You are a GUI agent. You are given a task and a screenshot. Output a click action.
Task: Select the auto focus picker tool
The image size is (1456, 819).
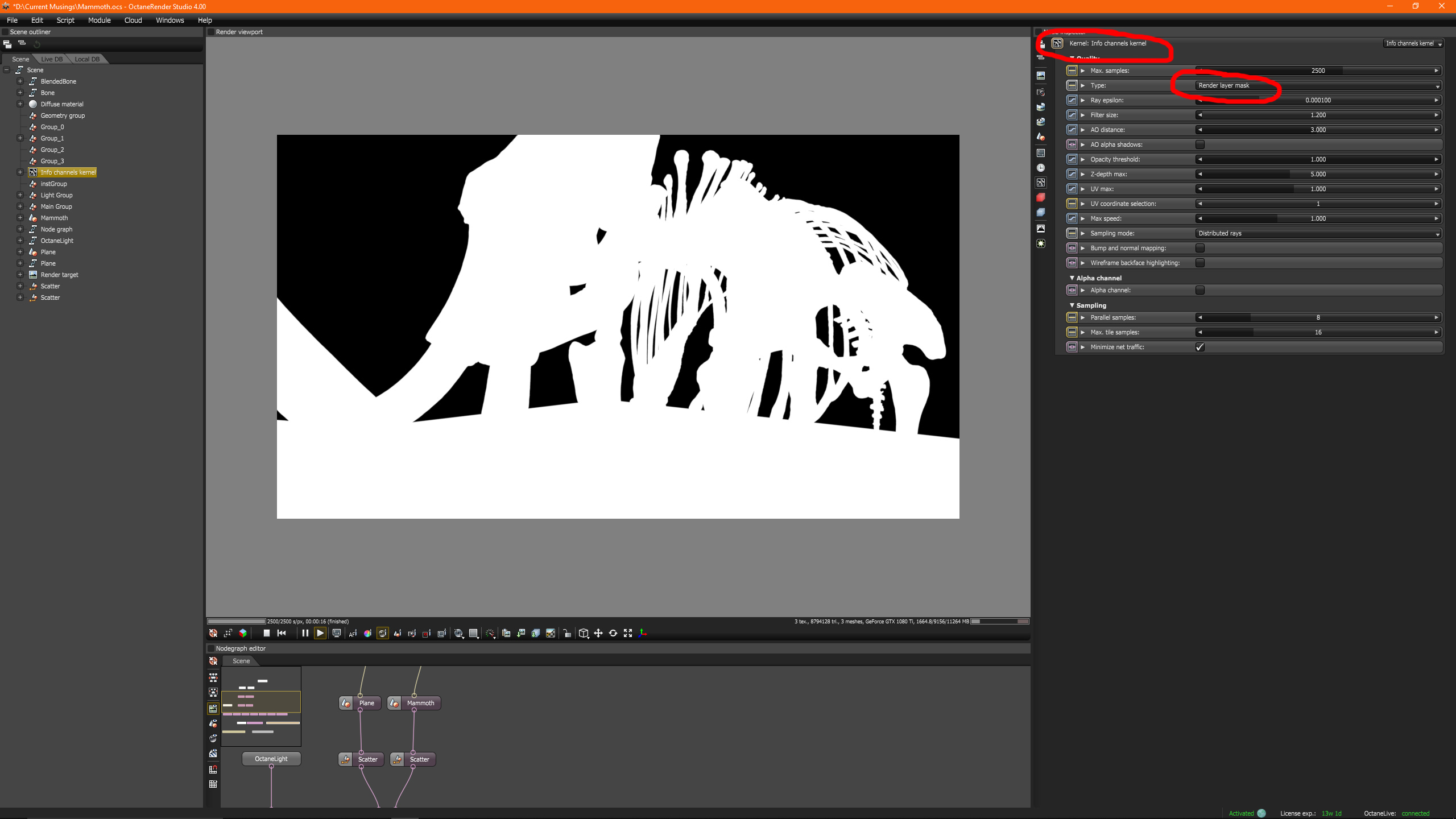pos(353,633)
